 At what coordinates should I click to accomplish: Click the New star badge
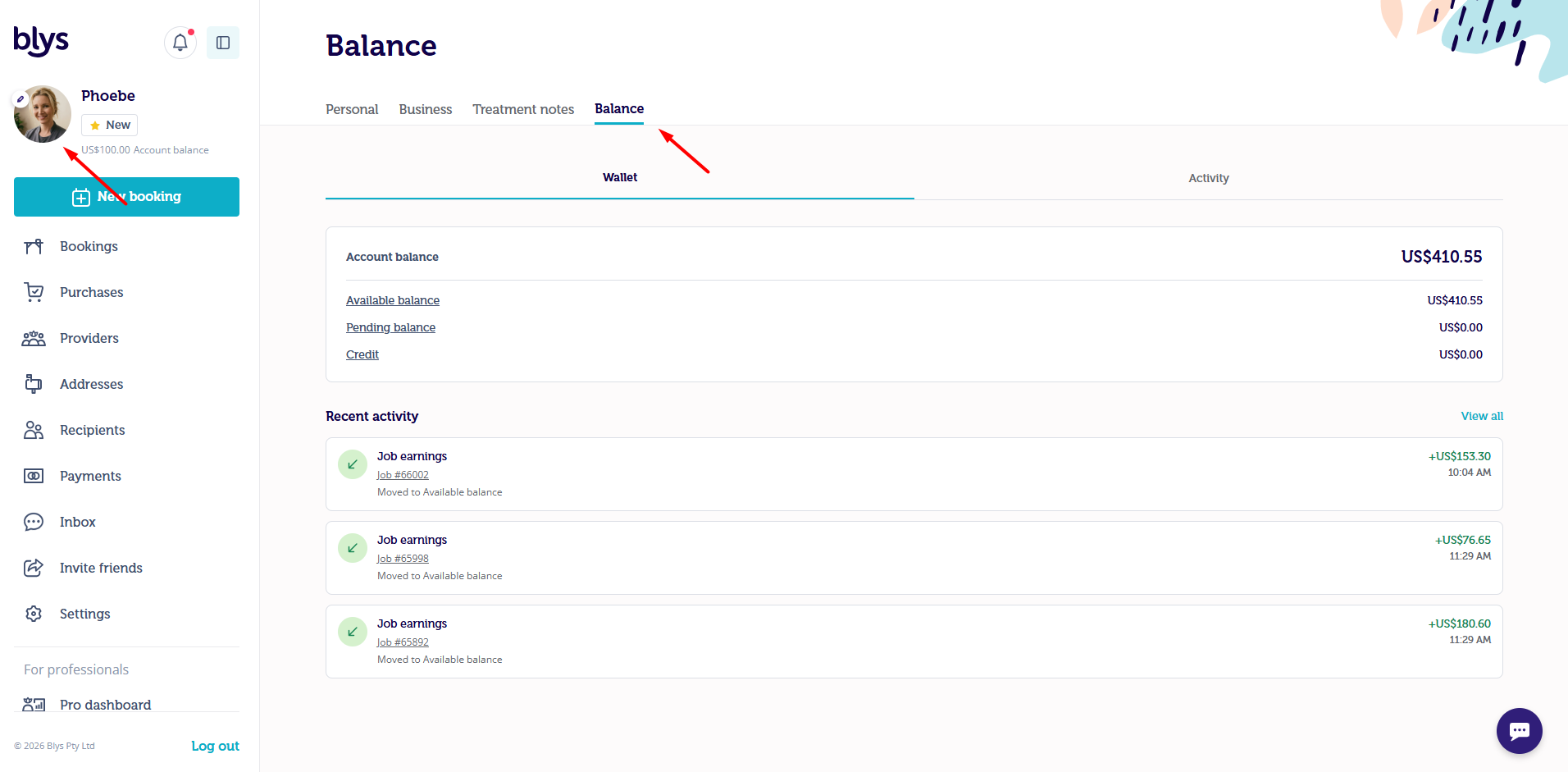coord(109,125)
